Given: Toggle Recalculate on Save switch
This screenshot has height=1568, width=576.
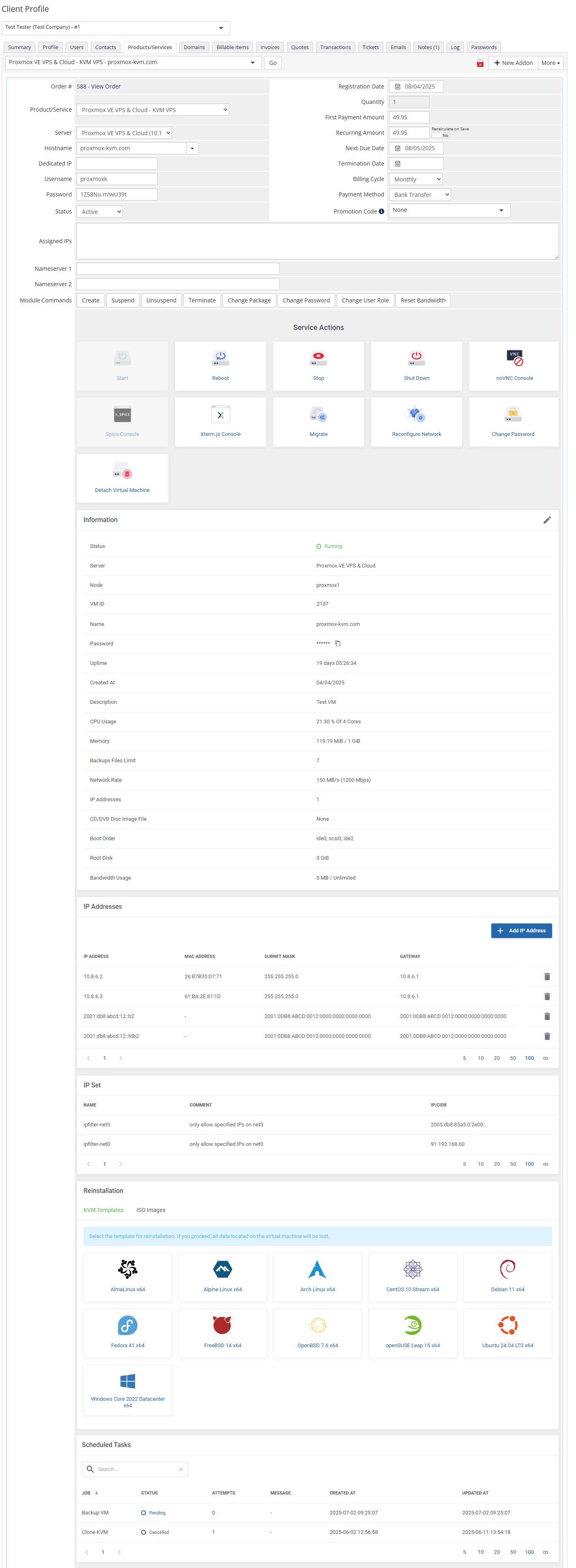Looking at the screenshot, I should [441, 135].
